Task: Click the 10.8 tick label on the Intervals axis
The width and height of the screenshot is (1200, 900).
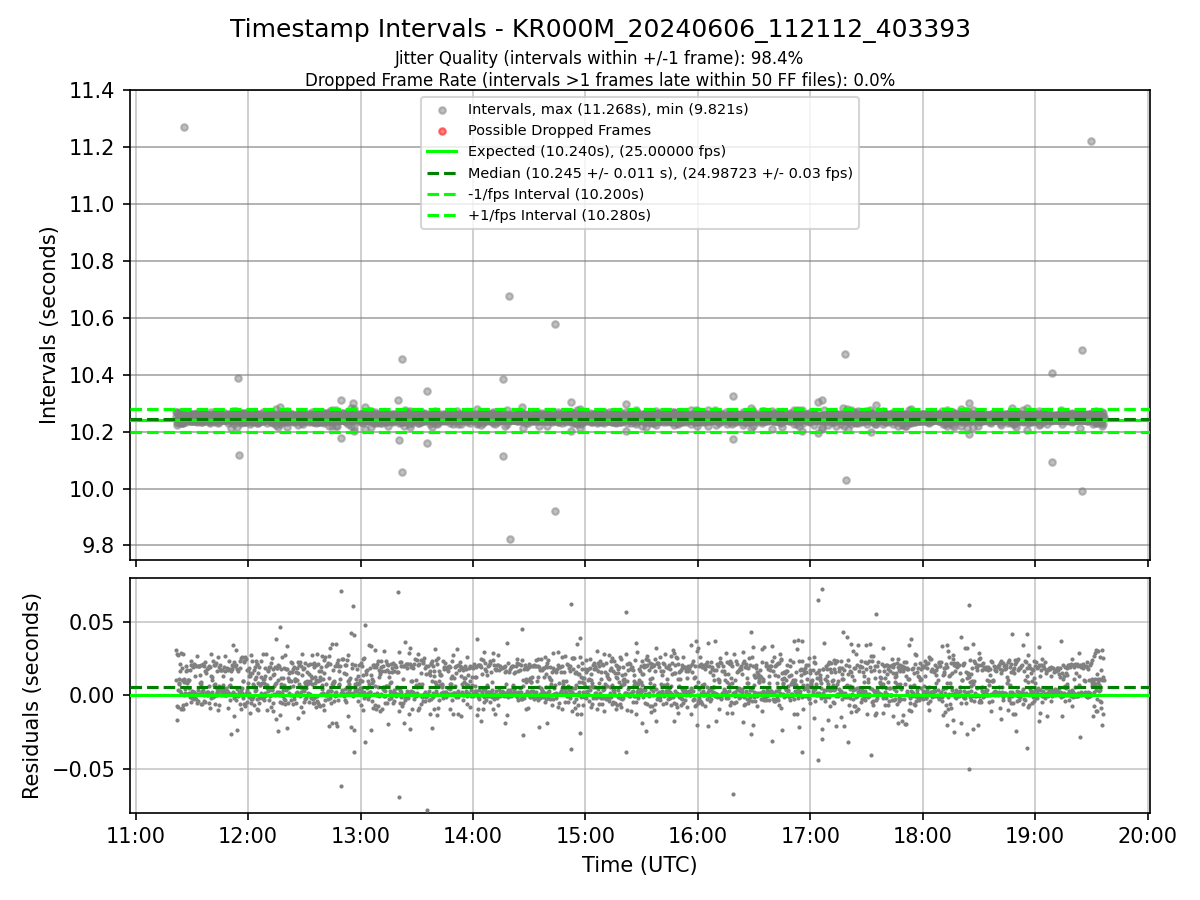Action: (92, 262)
